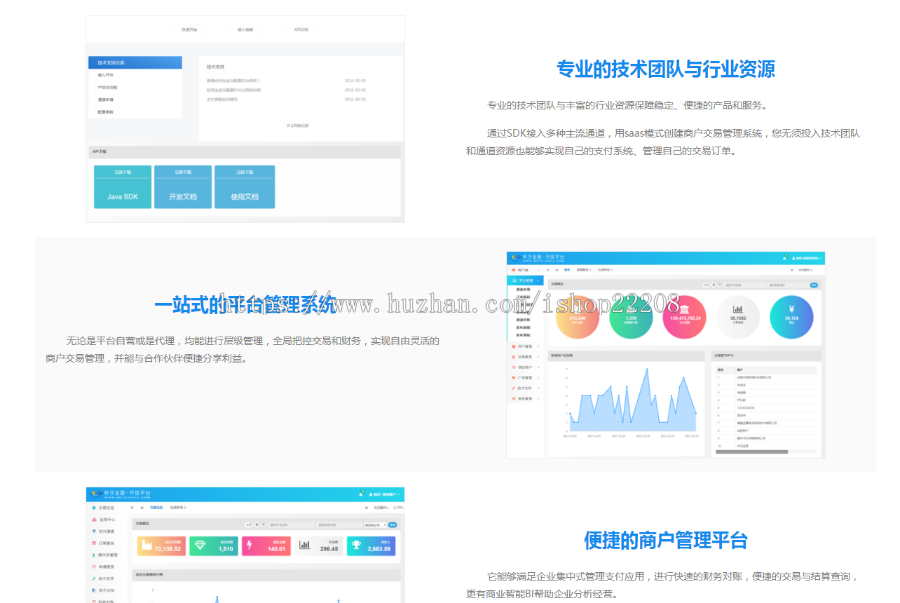Select 配置参数 in the 技术支持分类 sidebar

(105, 111)
